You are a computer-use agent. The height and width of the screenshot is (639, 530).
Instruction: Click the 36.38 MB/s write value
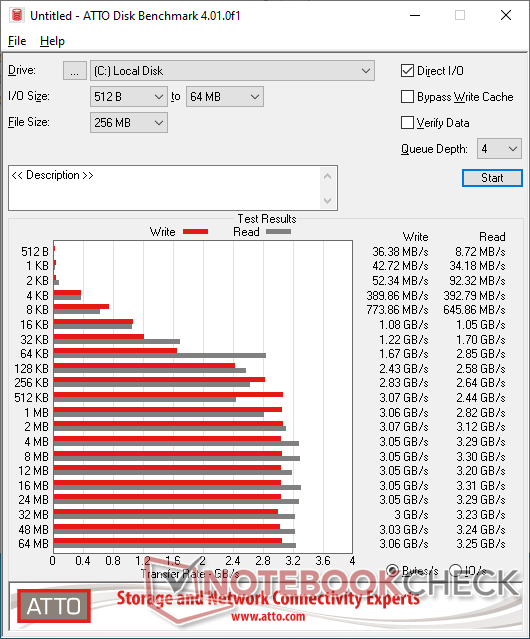click(400, 252)
